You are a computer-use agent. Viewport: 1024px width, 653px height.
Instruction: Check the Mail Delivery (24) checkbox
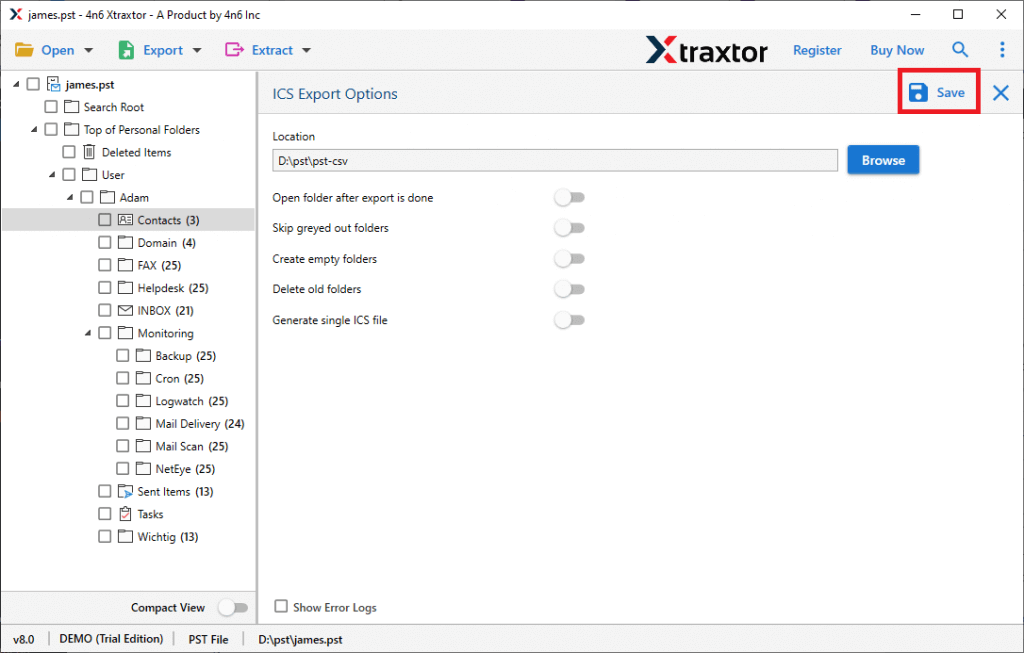tap(123, 423)
